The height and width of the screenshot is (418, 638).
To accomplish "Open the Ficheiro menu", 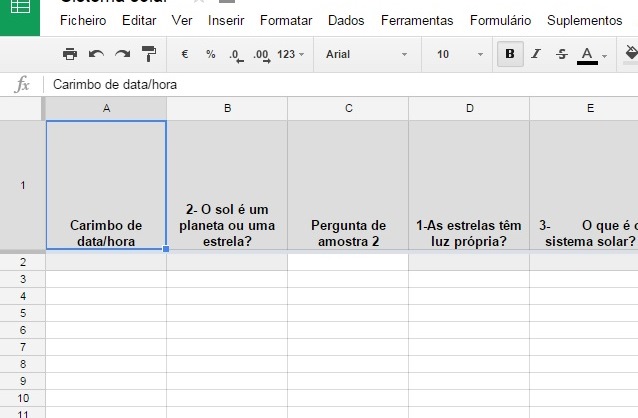I will [83, 20].
